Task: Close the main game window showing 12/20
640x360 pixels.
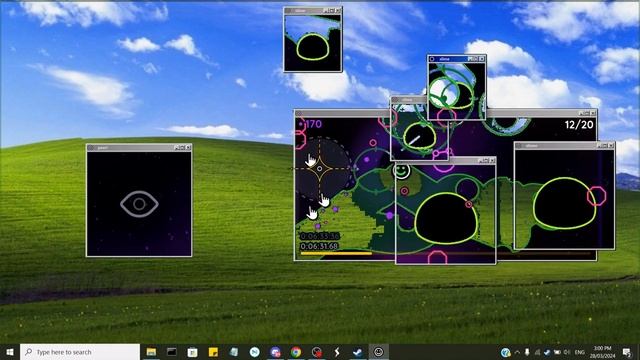Action: (593, 113)
